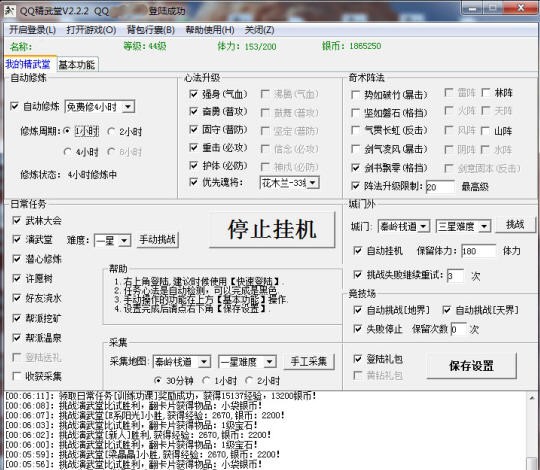This screenshot has height=470, width=540.
Task: Uncheck the 潜心修炼 daily task
Action: point(16,259)
